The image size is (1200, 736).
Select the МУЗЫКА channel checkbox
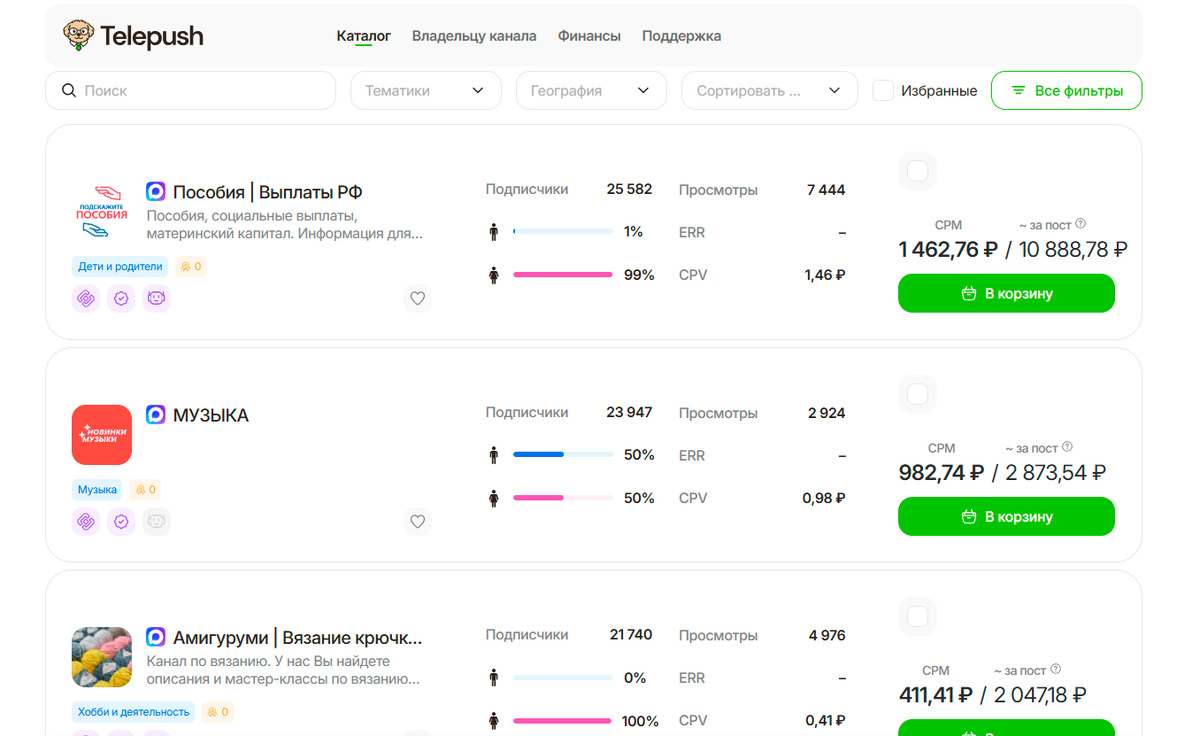pos(917,394)
